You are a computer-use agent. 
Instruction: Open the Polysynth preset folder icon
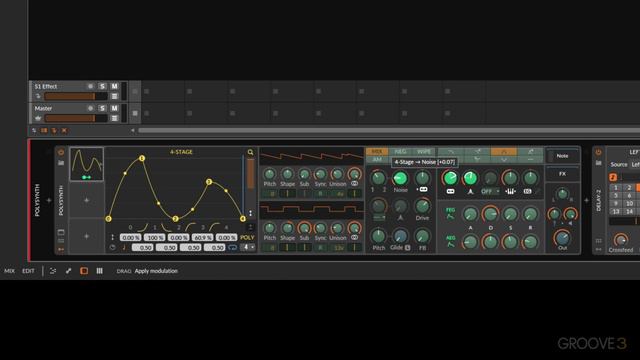point(61,163)
